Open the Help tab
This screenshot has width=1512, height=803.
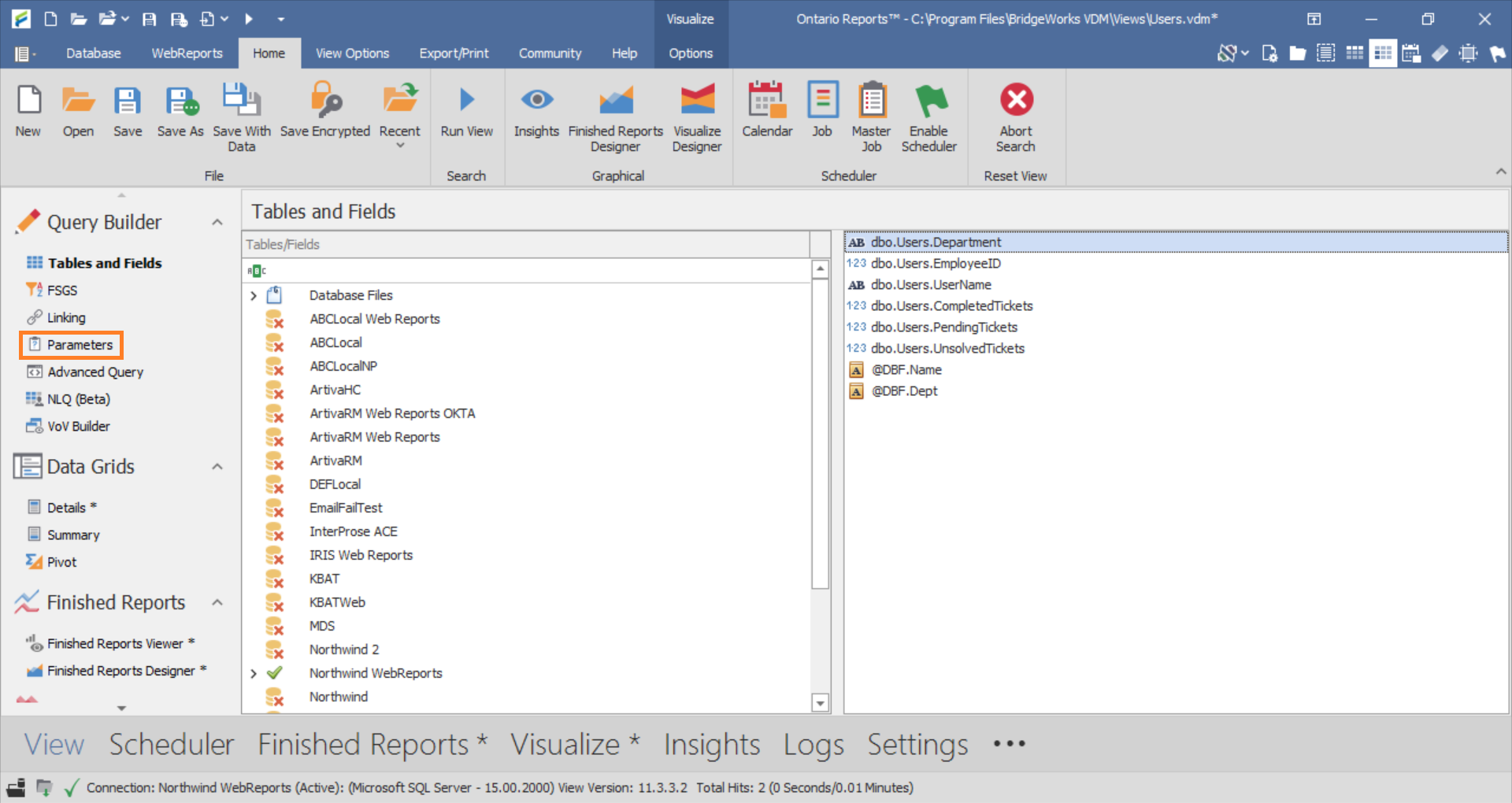point(624,54)
